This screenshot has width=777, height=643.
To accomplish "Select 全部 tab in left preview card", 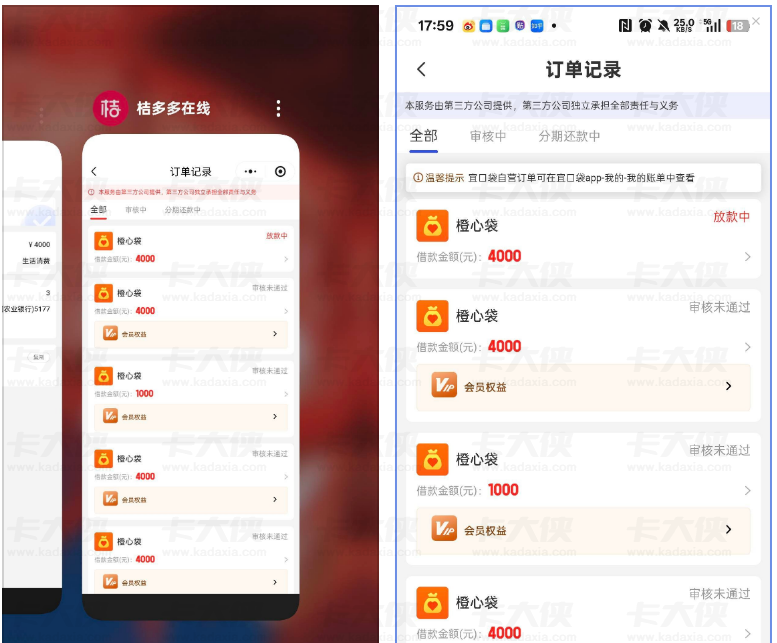I will pyautogui.click(x=98, y=210).
